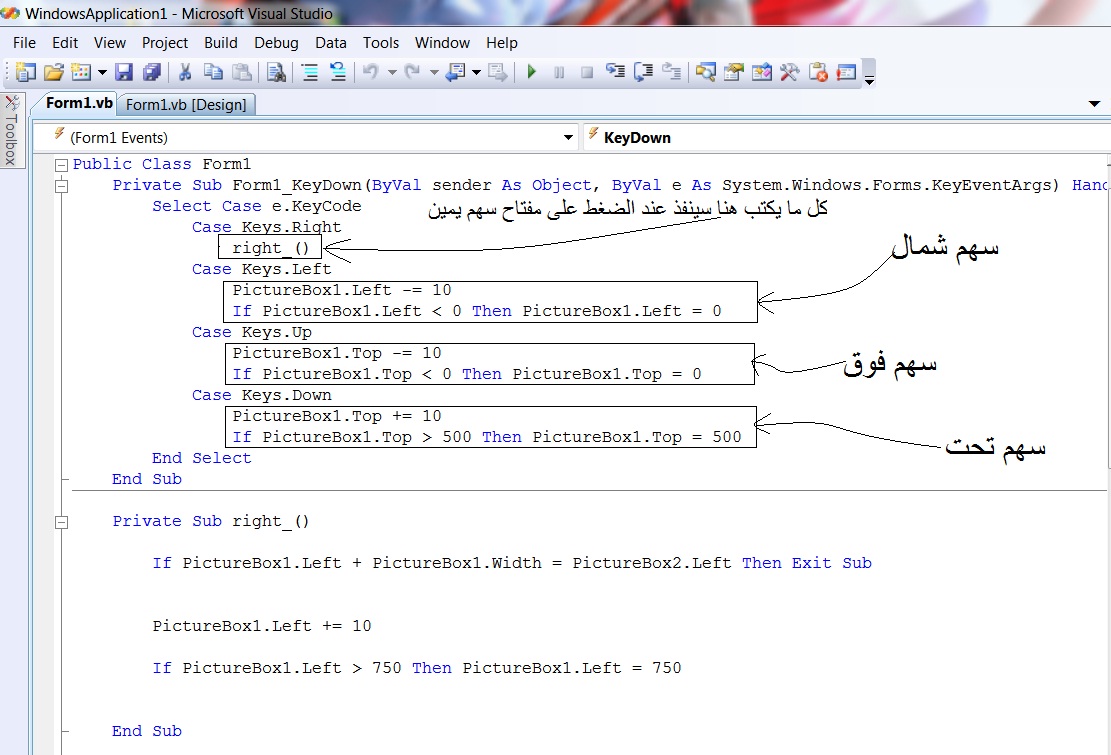Image resolution: width=1111 pixels, height=755 pixels.
Task: Click the Copy icon in toolbar
Action: click(x=213, y=72)
